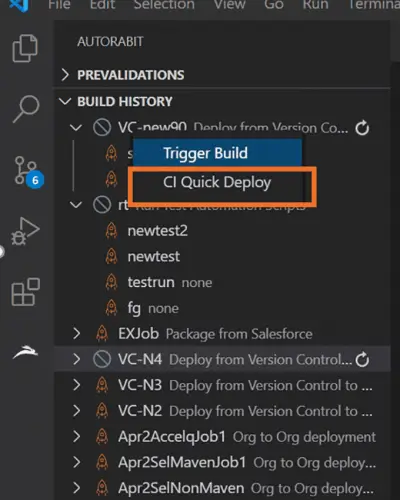Click refresh icon beside VC-N4
This screenshot has height=500, width=400.
pyautogui.click(x=362, y=359)
